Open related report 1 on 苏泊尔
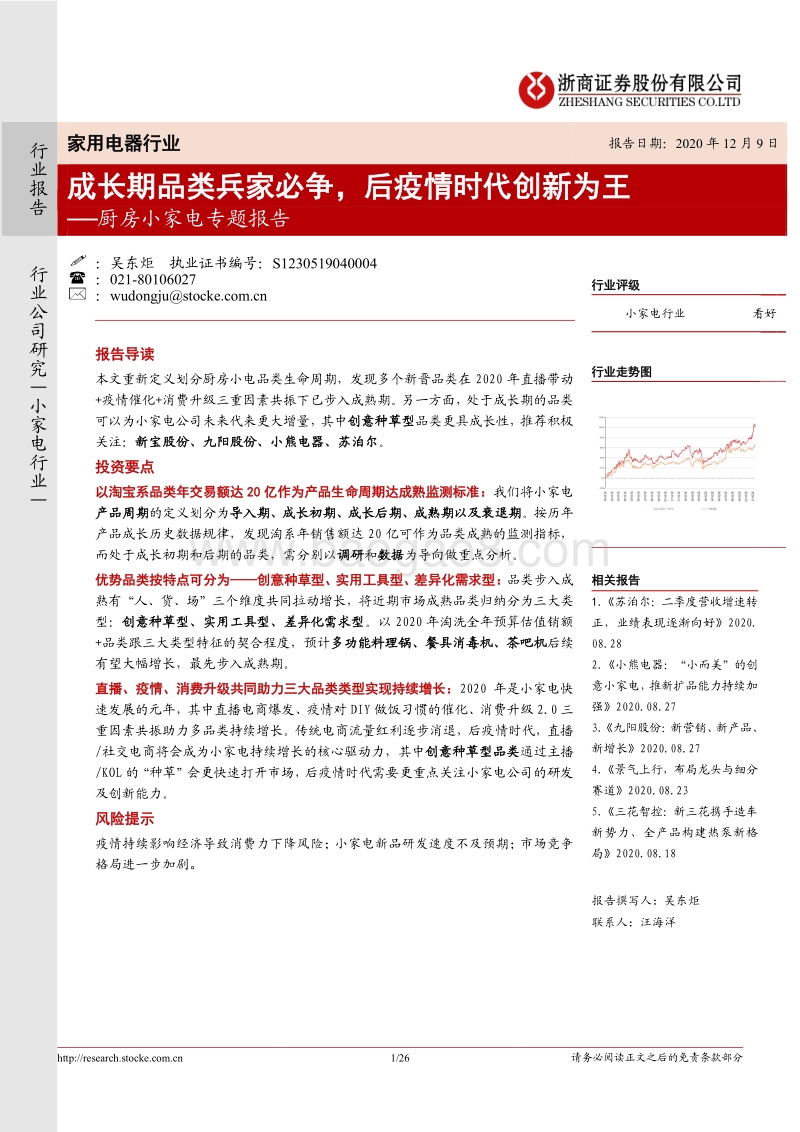Image resolution: width=800 pixels, height=1132 pixels. point(674,622)
